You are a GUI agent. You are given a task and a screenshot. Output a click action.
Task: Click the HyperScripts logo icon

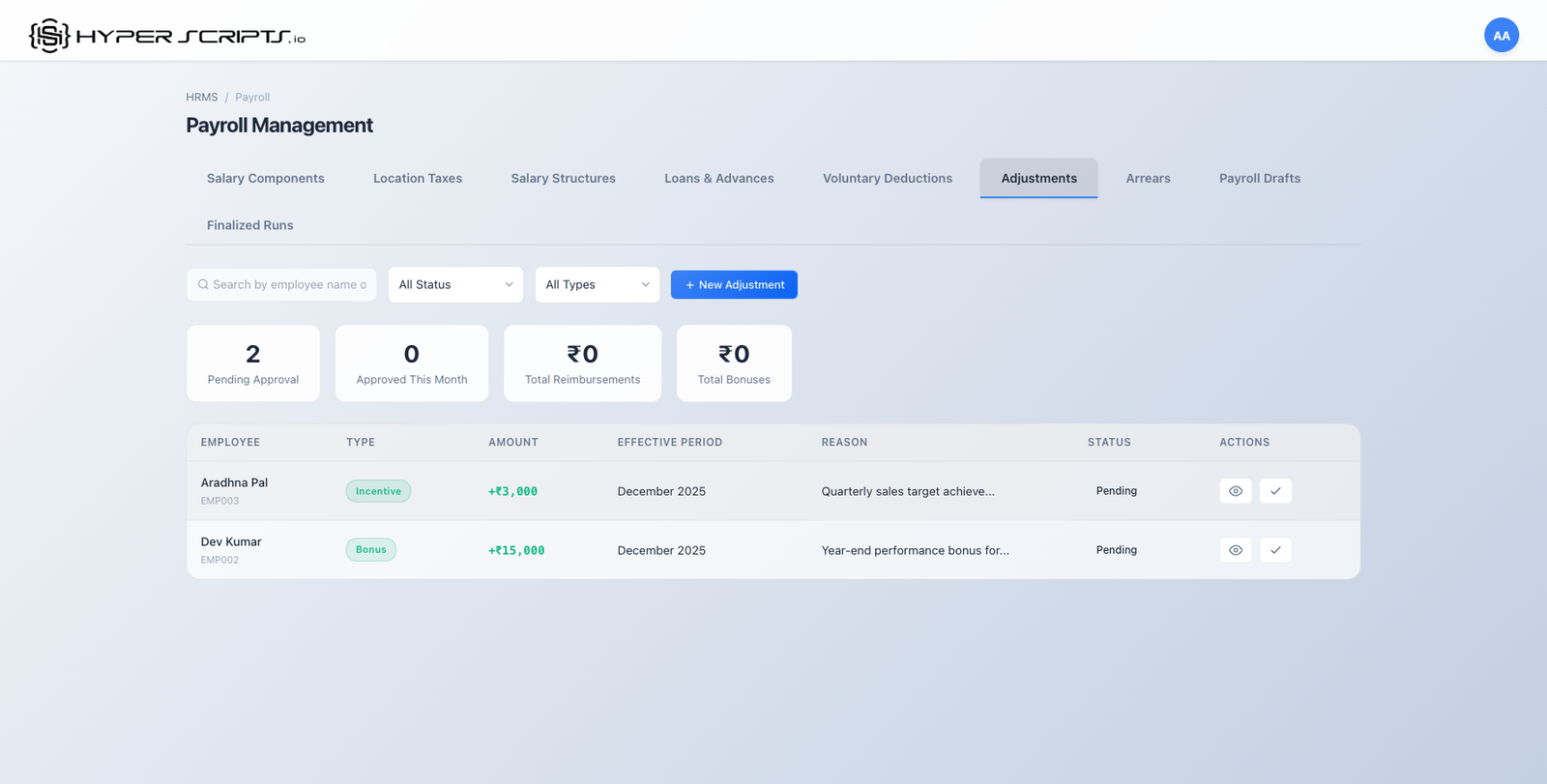[49, 36]
